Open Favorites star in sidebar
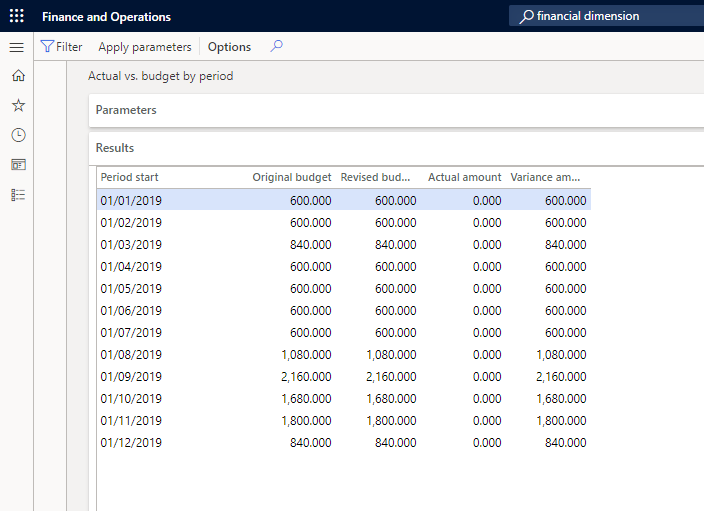Viewport: 704px width, 511px height. 18,105
